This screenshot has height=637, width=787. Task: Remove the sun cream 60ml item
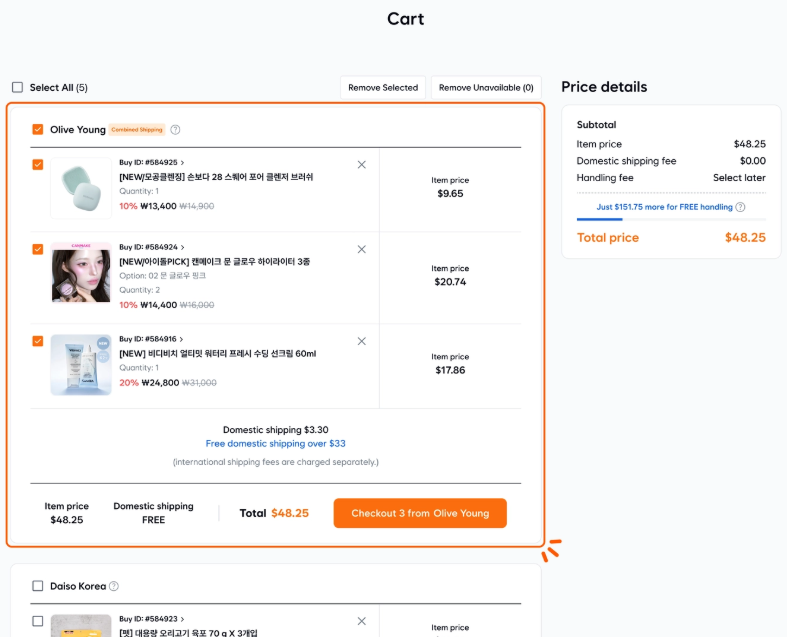pyautogui.click(x=362, y=341)
